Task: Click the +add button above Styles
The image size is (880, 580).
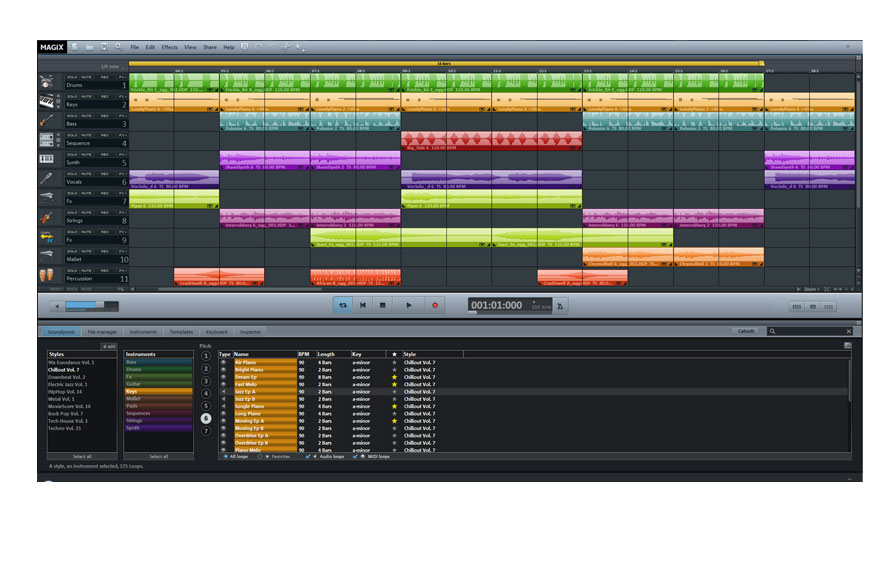Action: [109, 346]
